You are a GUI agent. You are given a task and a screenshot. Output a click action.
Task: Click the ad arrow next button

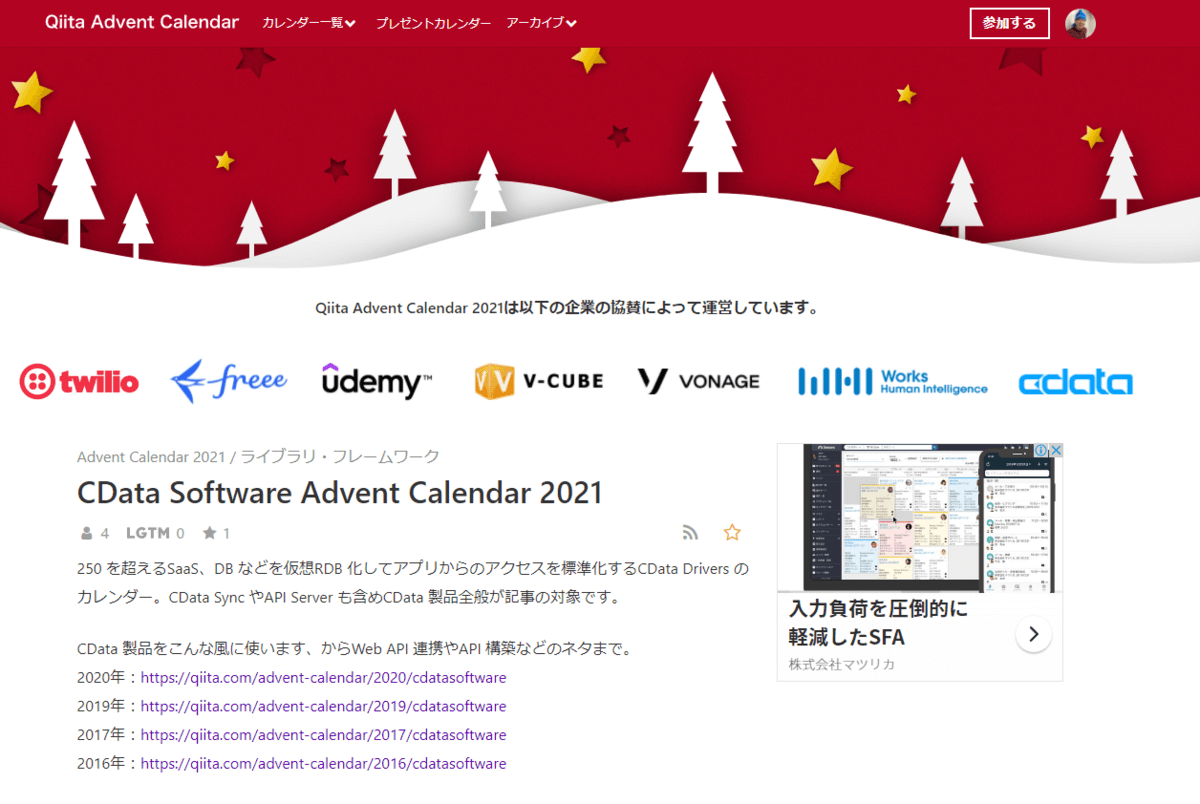[1033, 634]
